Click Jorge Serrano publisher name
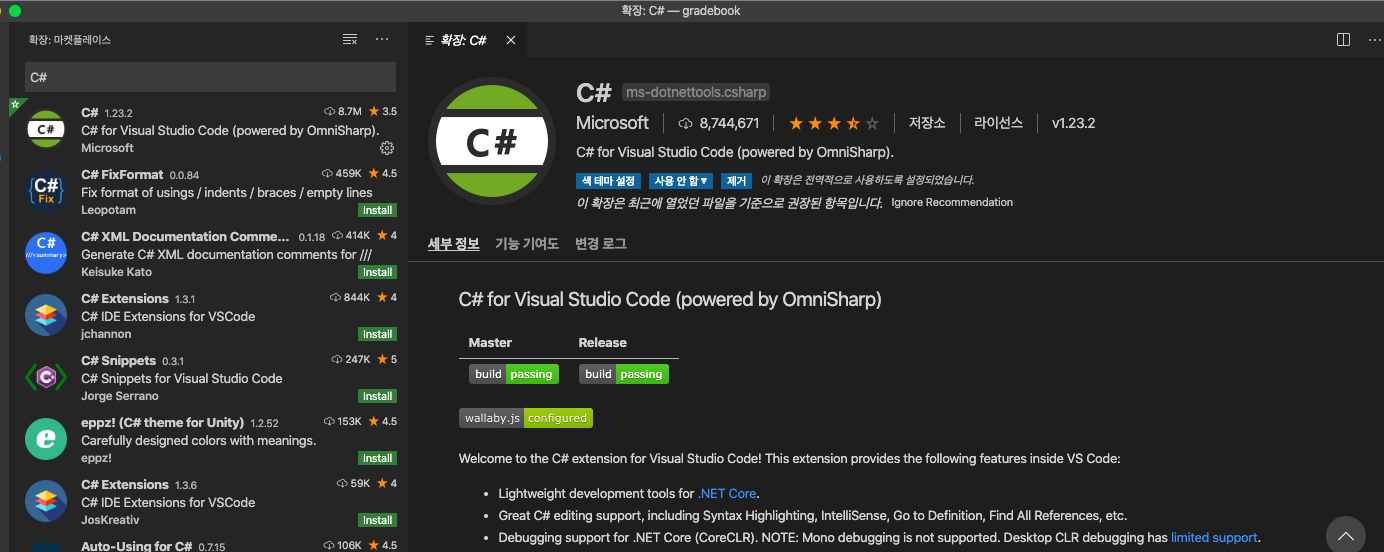Image resolution: width=1384 pixels, height=552 pixels. click(119, 396)
